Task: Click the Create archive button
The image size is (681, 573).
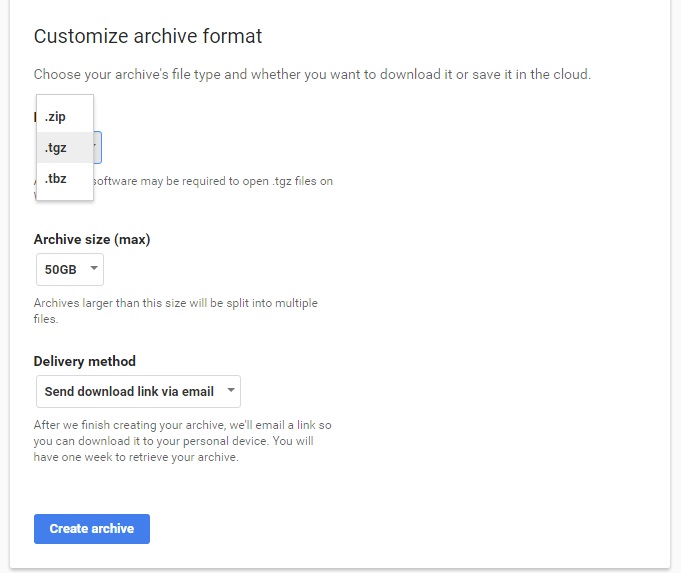Action: [92, 529]
